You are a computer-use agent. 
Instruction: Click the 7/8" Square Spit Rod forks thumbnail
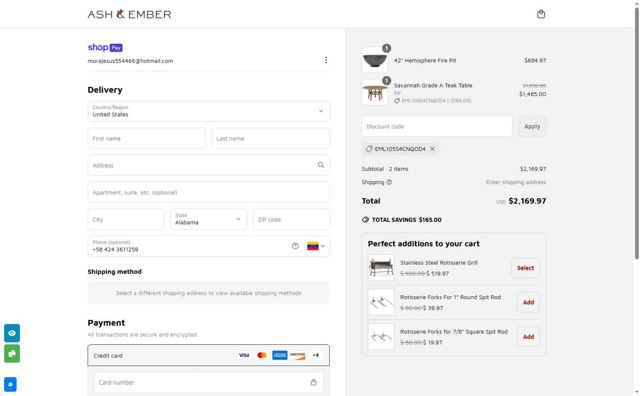[x=381, y=337]
